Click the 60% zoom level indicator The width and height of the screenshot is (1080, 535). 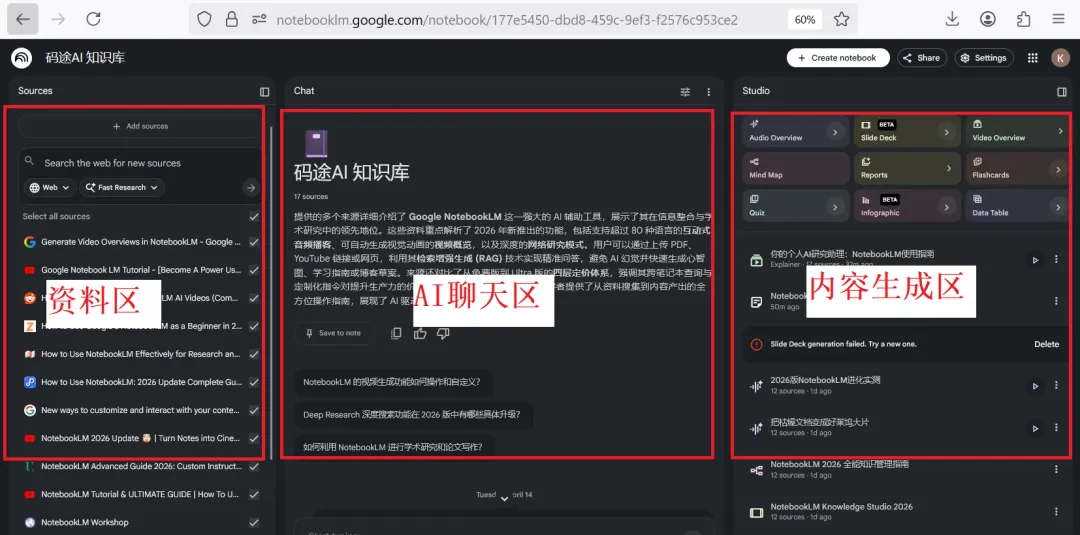(804, 19)
